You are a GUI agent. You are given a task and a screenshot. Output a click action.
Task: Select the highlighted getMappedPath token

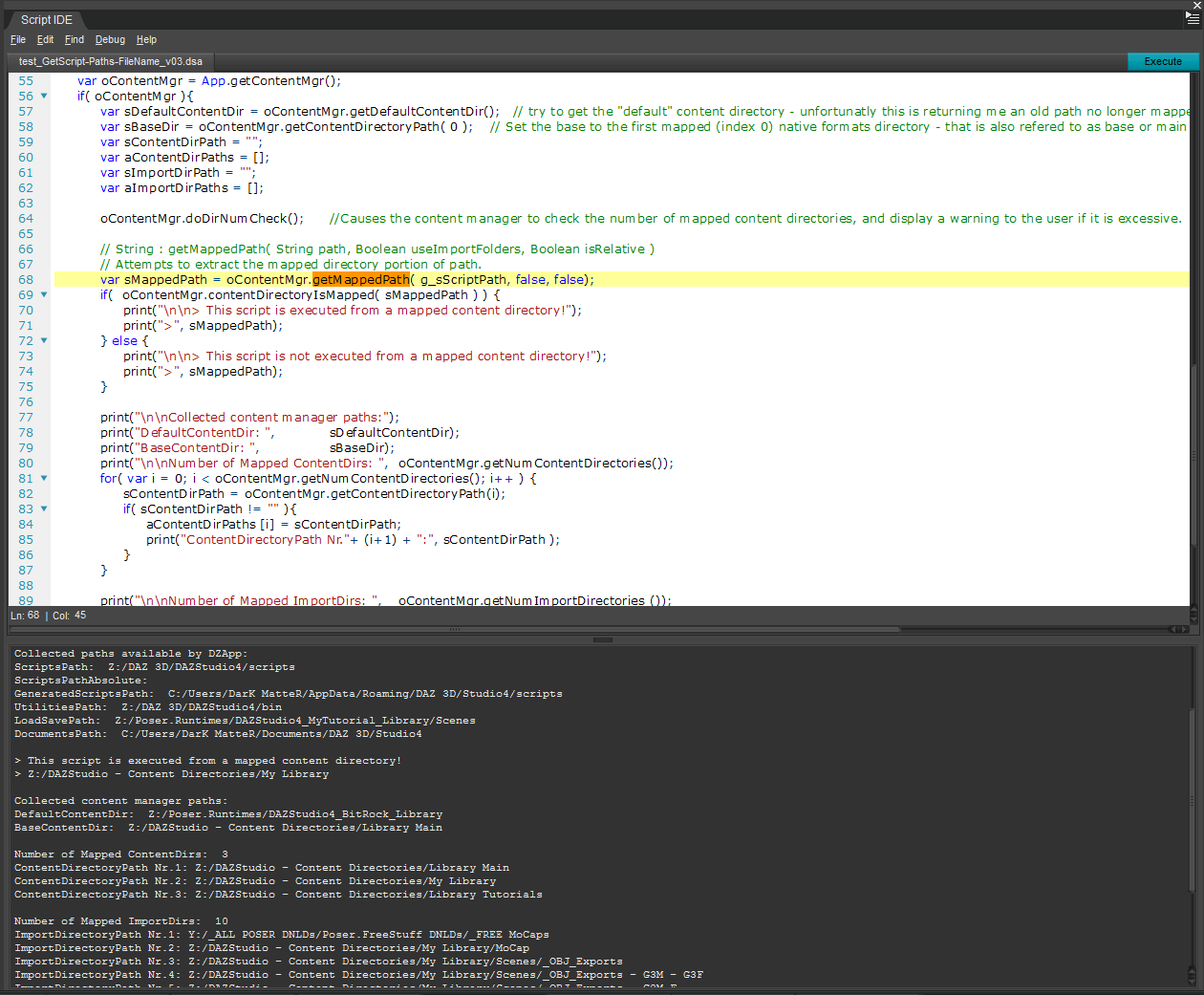[x=361, y=279]
